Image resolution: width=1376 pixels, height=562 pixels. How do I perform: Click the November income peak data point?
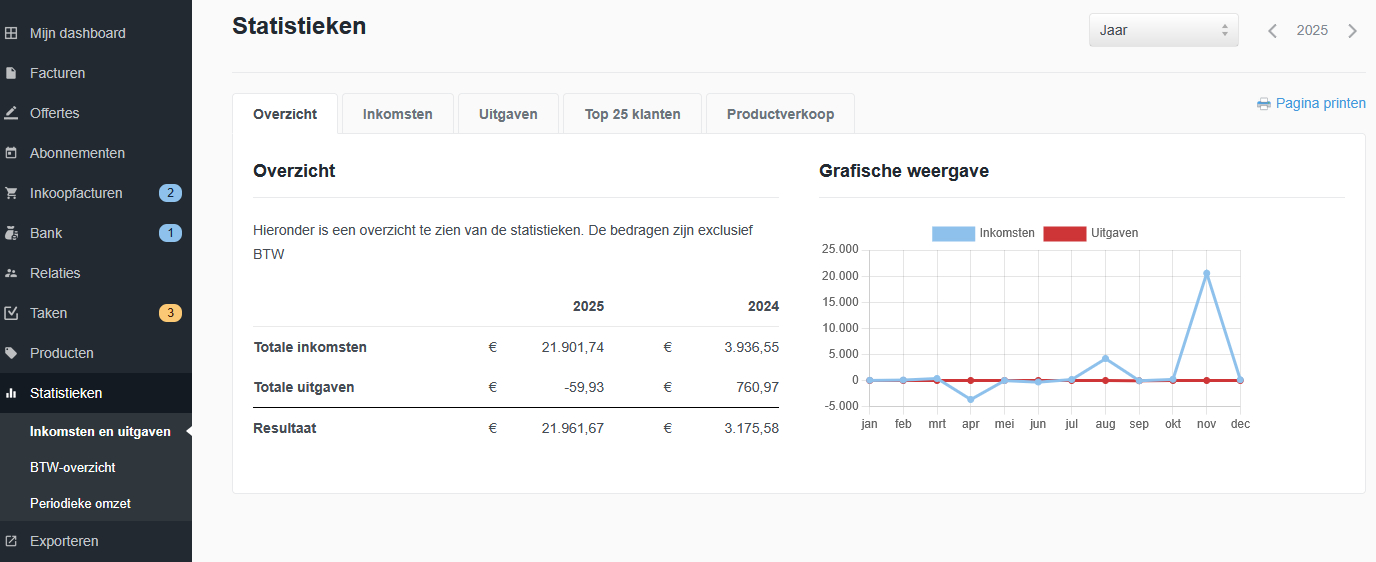point(1206,273)
